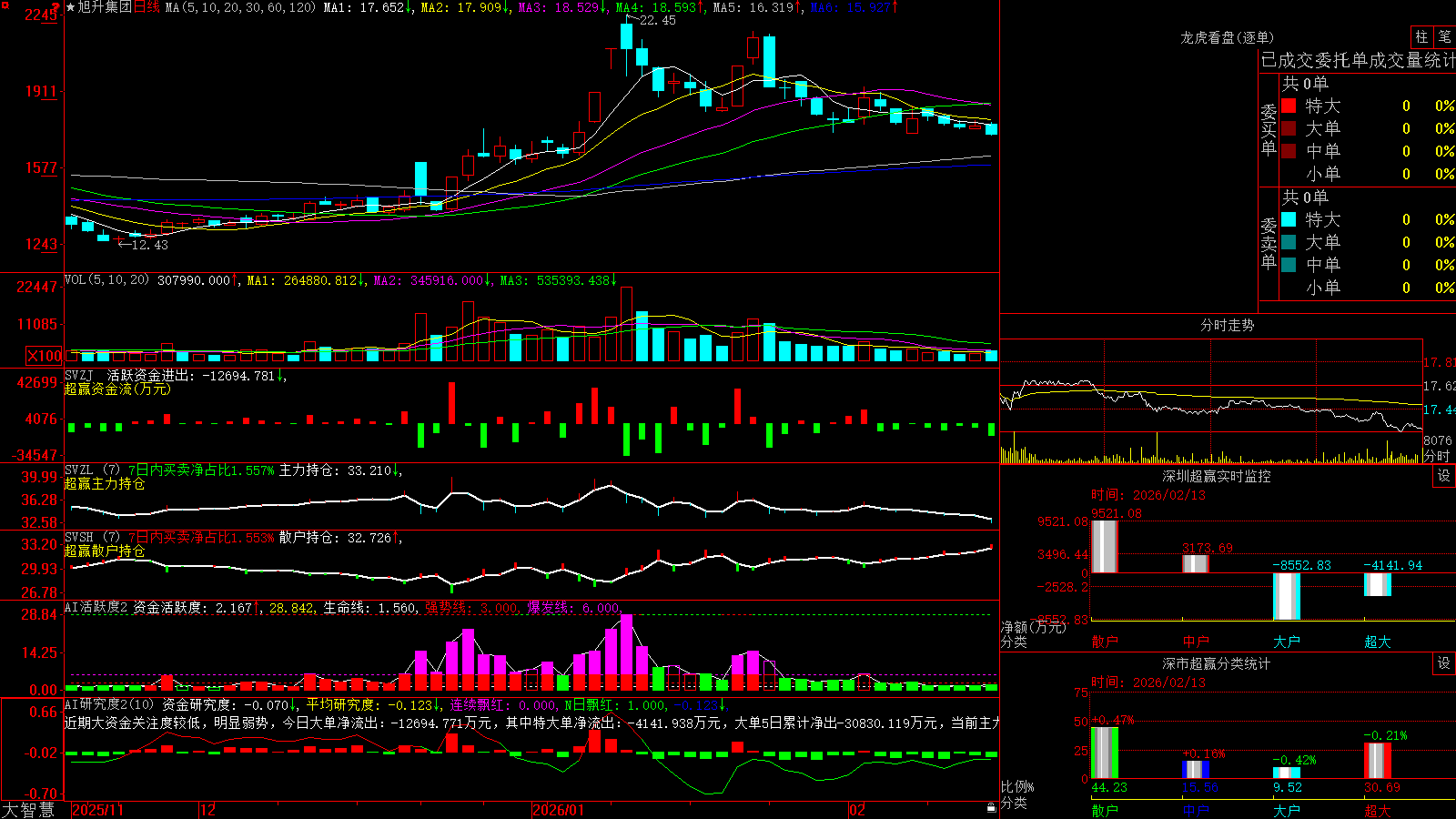Click the 大户 bar in 深圳超赢实时监控
Image resolution: width=1456 pixels, height=819 pixels.
1287,597
